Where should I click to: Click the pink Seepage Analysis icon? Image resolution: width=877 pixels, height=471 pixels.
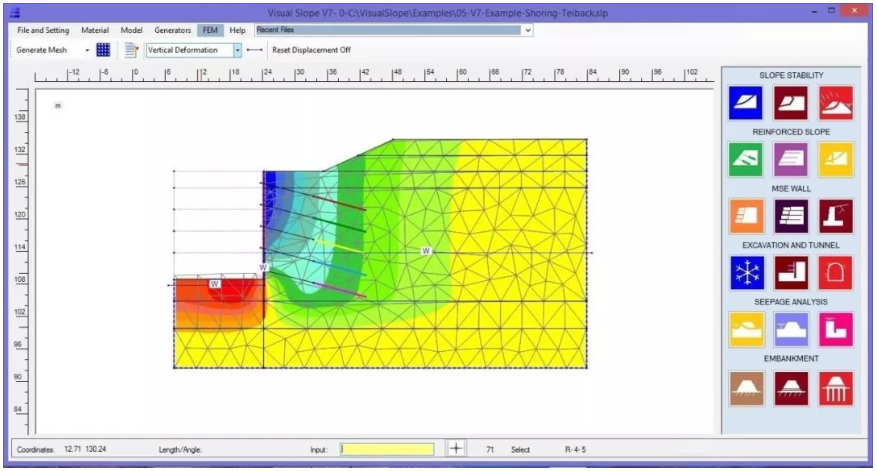tap(836, 328)
